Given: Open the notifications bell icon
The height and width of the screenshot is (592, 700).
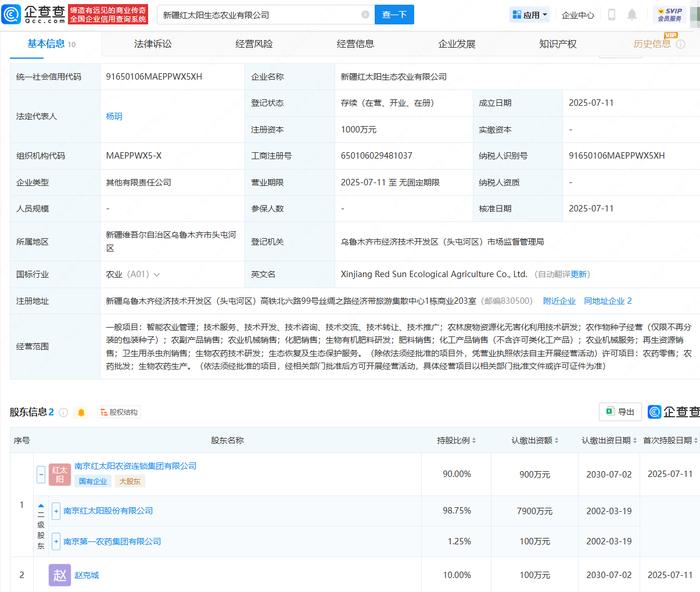Looking at the screenshot, I should coord(632,15).
